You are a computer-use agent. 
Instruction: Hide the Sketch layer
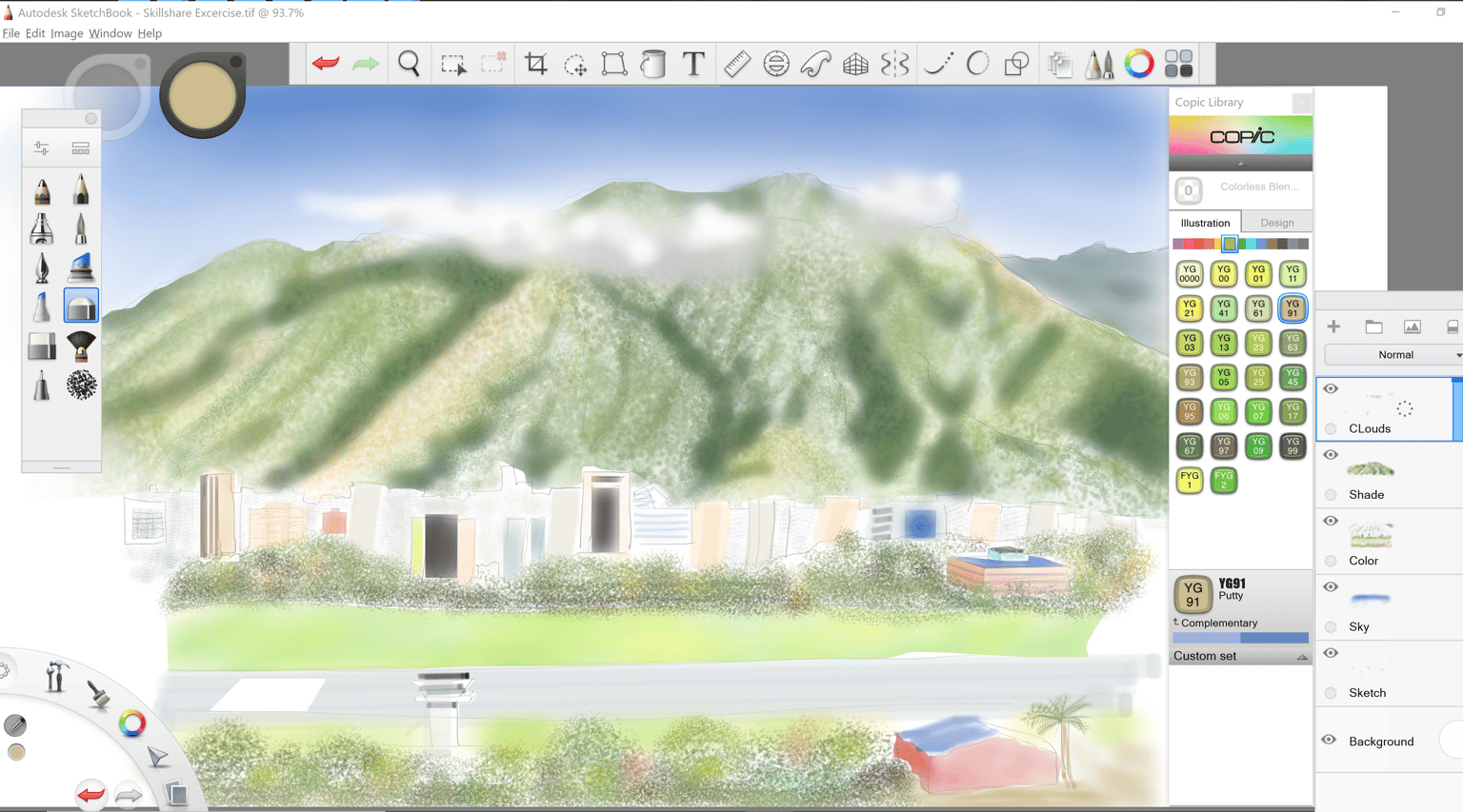1331,653
